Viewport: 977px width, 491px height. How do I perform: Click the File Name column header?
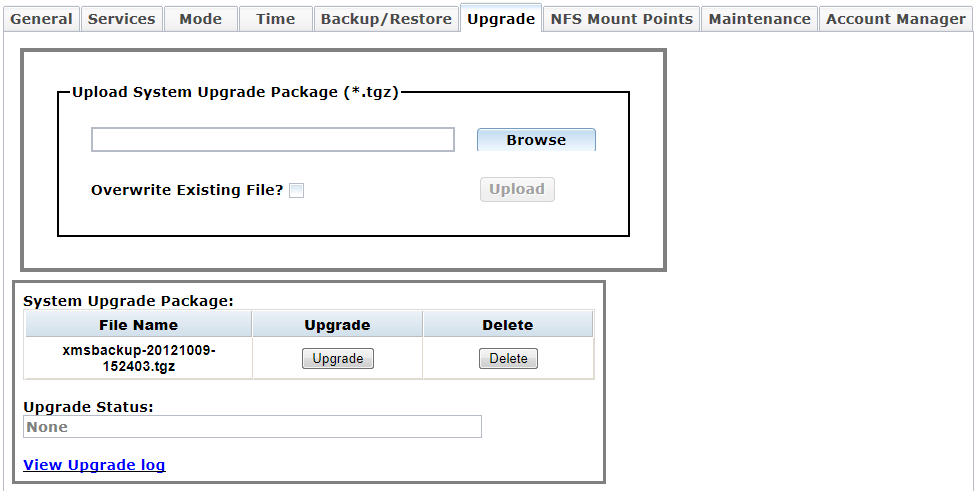click(138, 325)
